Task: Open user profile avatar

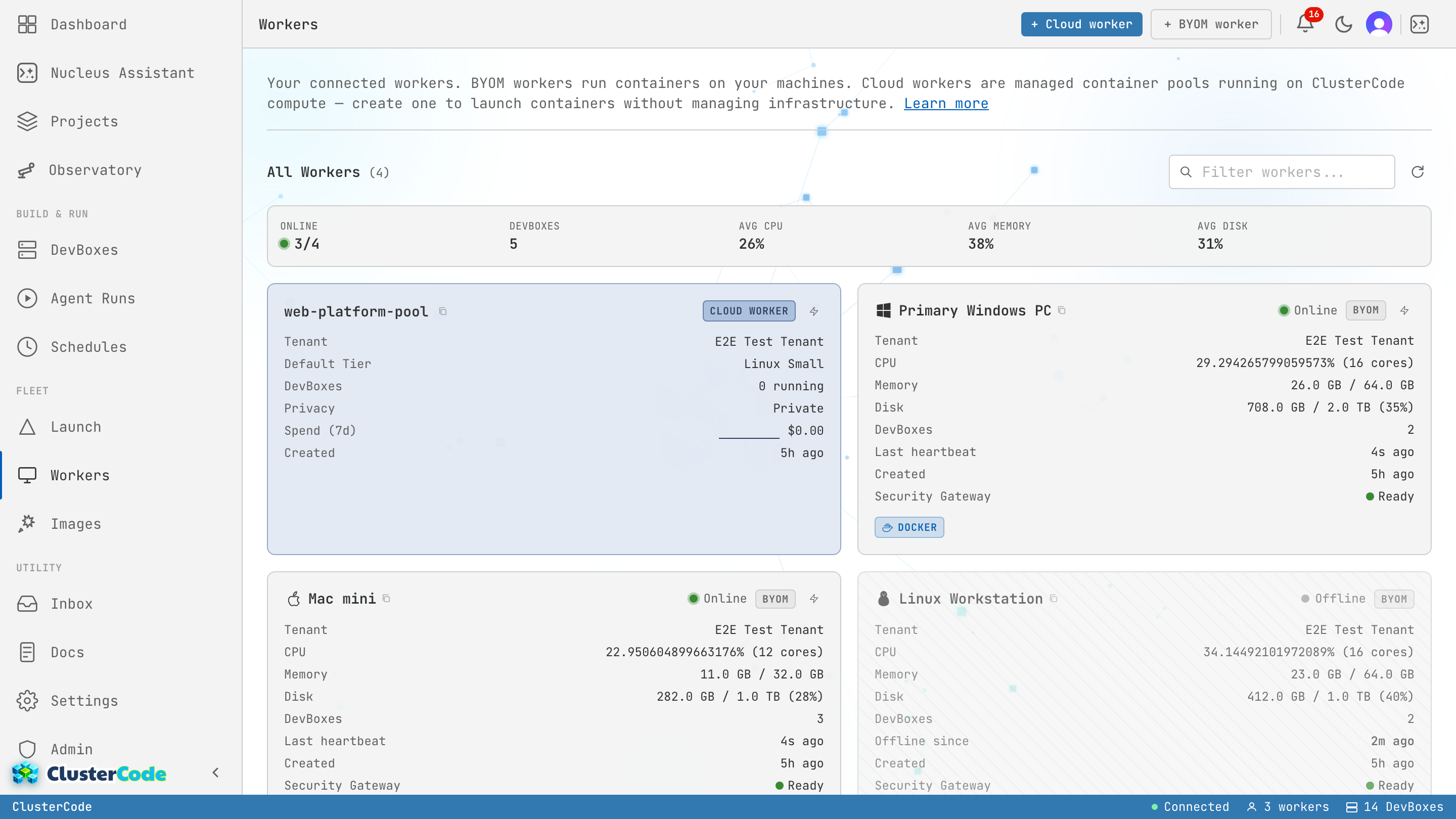Action: (x=1379, y=24)
